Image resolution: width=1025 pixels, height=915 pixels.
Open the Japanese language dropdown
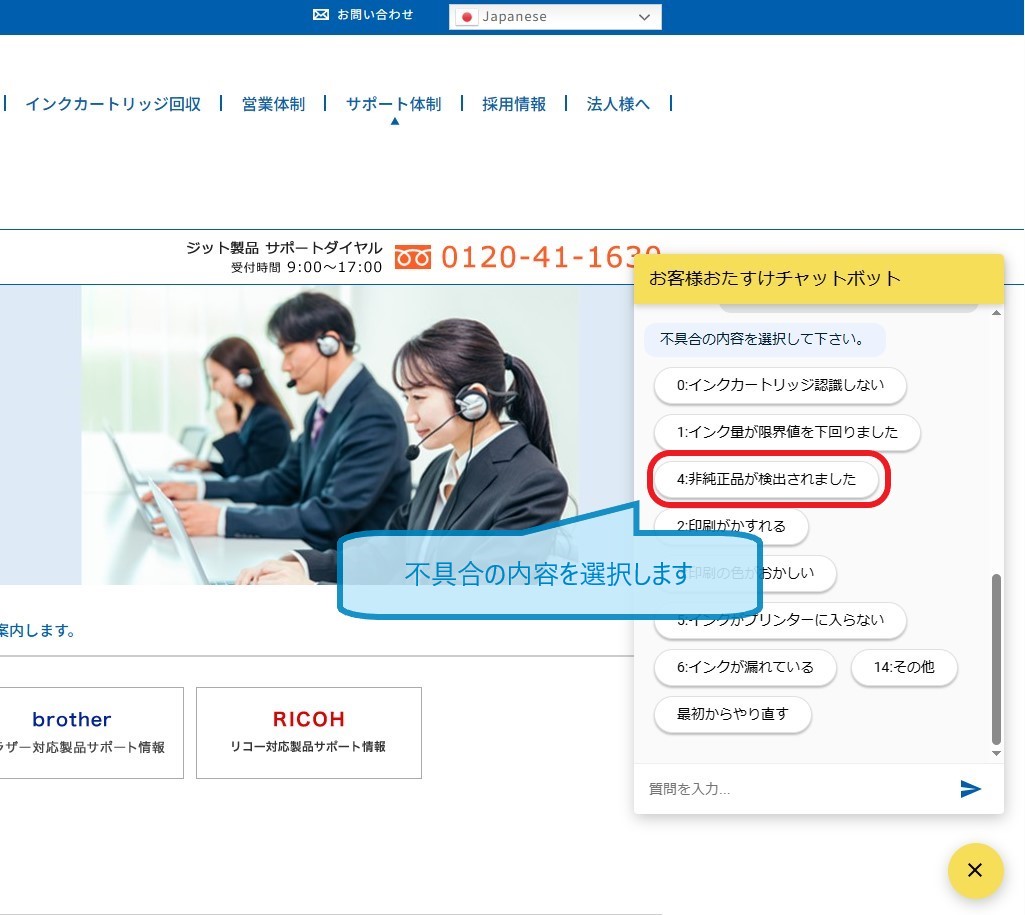pyautogui.click(x=555, y=17)
